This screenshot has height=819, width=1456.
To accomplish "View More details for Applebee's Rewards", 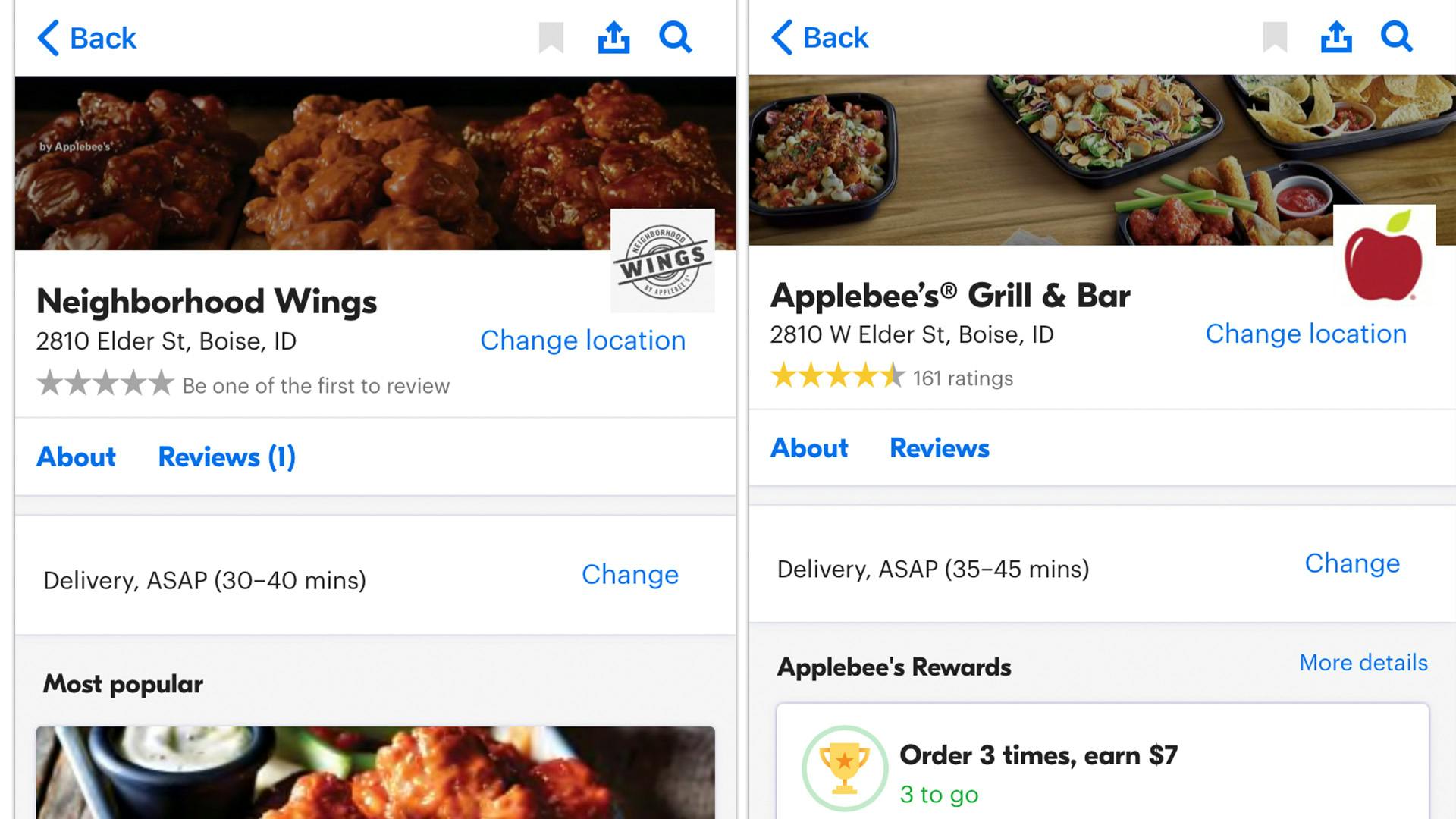I will pyautogui.click(x=1363, y=663).
